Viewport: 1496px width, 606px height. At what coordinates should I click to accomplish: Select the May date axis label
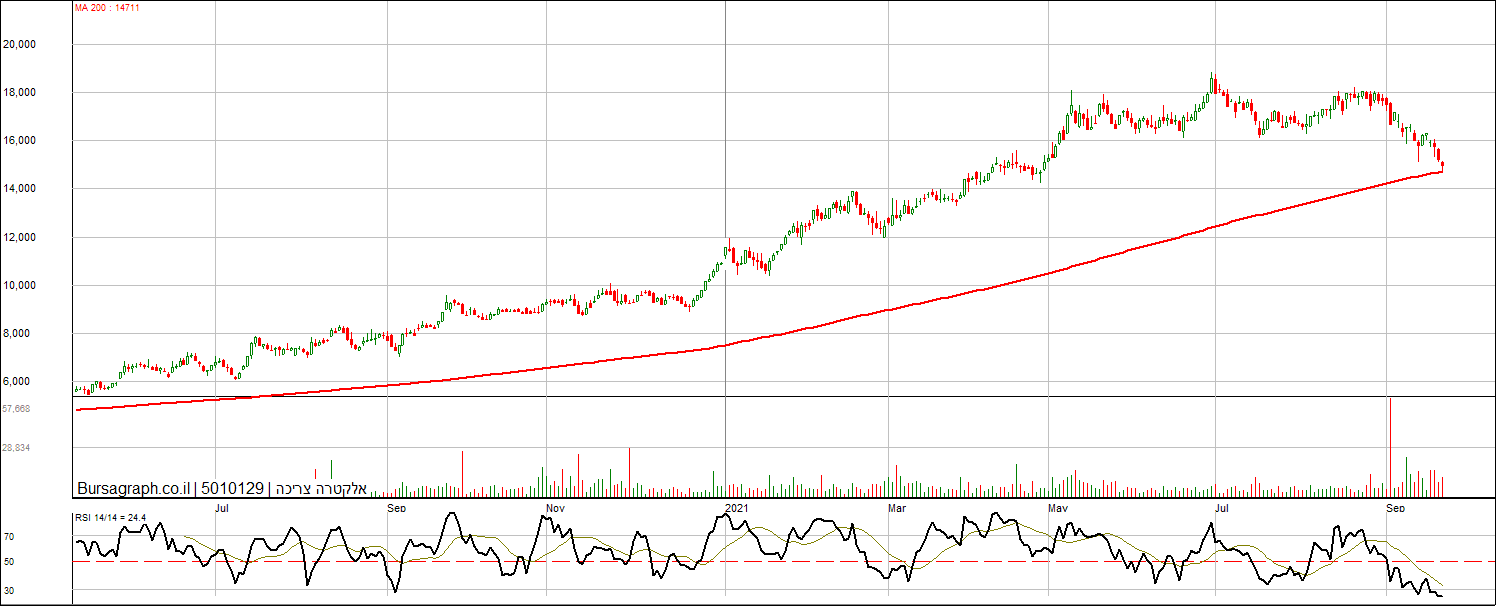(x=1059, y=508)
